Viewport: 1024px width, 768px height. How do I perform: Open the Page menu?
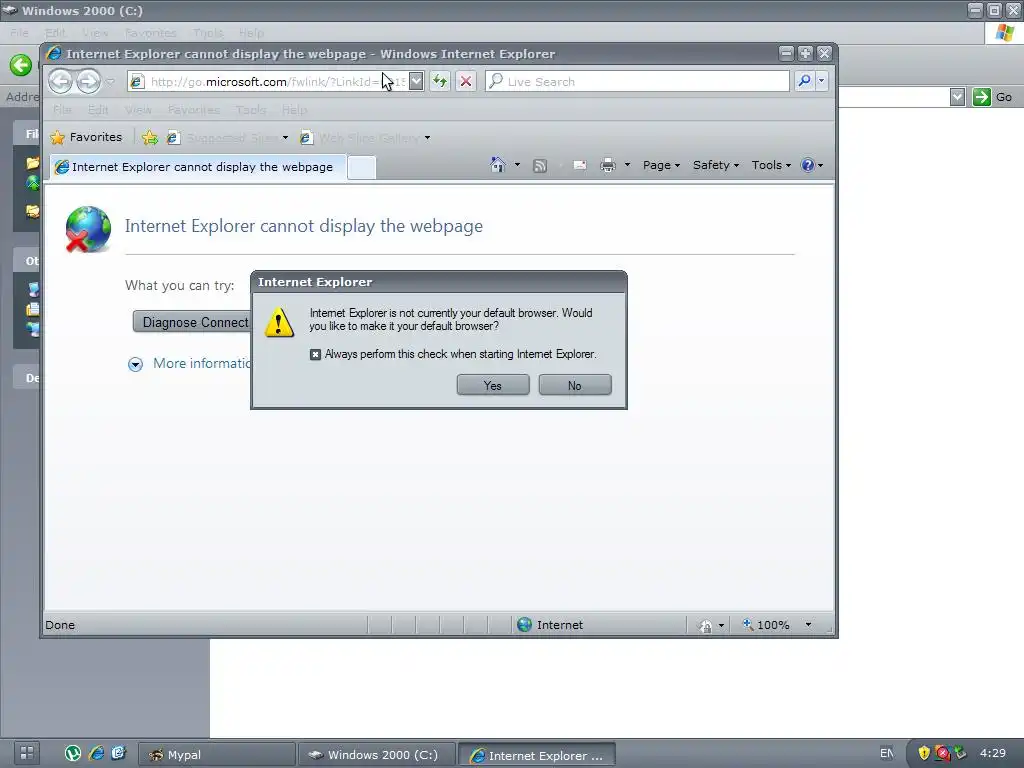662,165
